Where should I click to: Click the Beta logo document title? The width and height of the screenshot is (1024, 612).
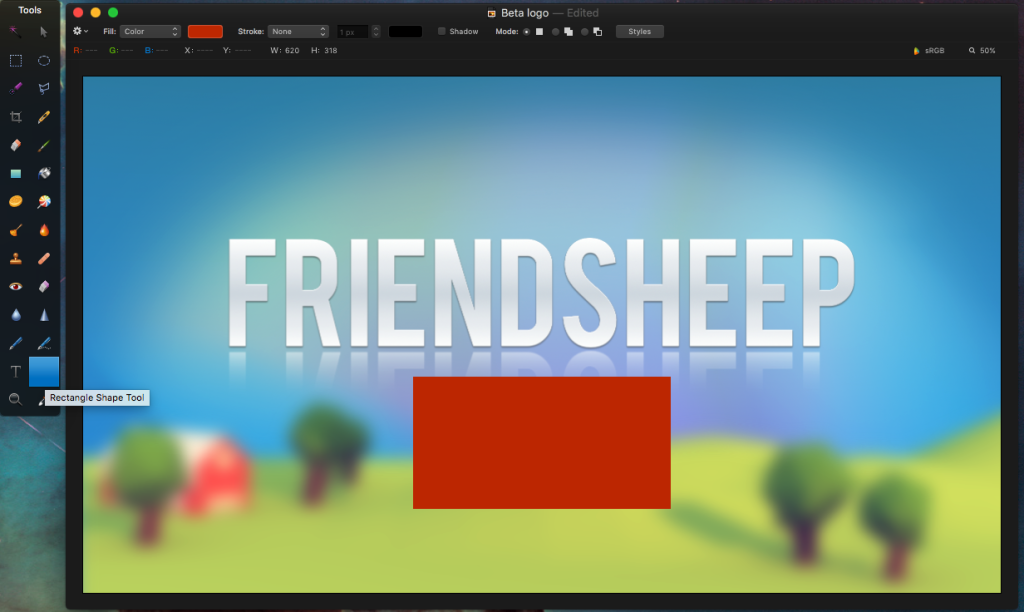[524, 13]
